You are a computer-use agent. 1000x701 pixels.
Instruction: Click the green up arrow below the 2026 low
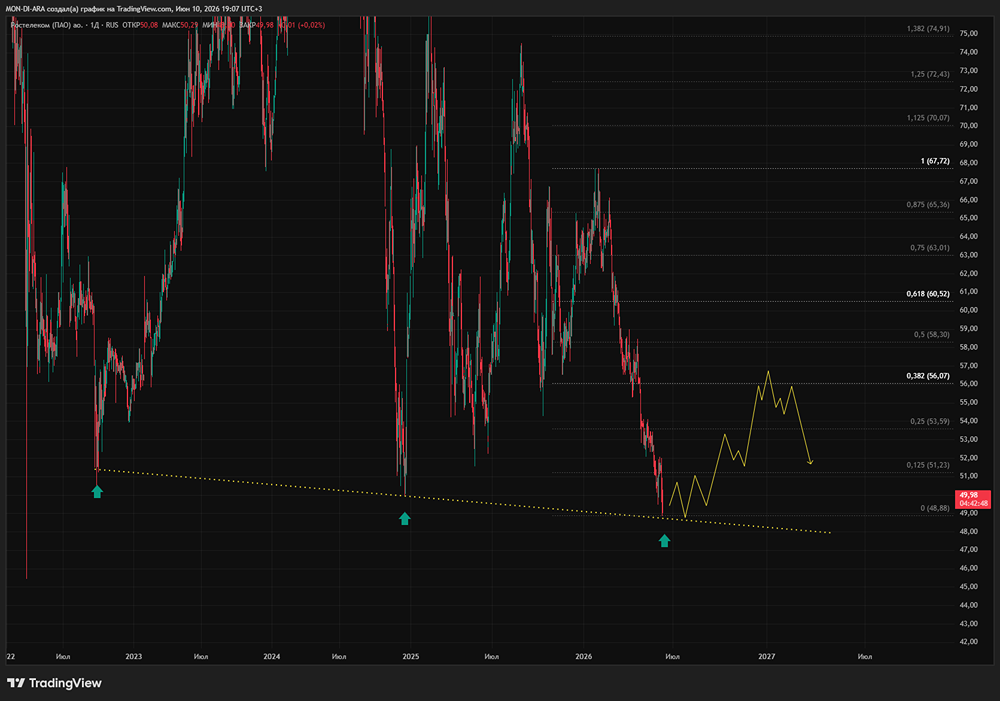665,541
